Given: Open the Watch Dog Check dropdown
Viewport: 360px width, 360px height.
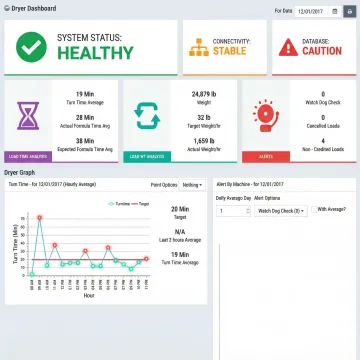Looking at the screenshot, I should click(281, 211).
